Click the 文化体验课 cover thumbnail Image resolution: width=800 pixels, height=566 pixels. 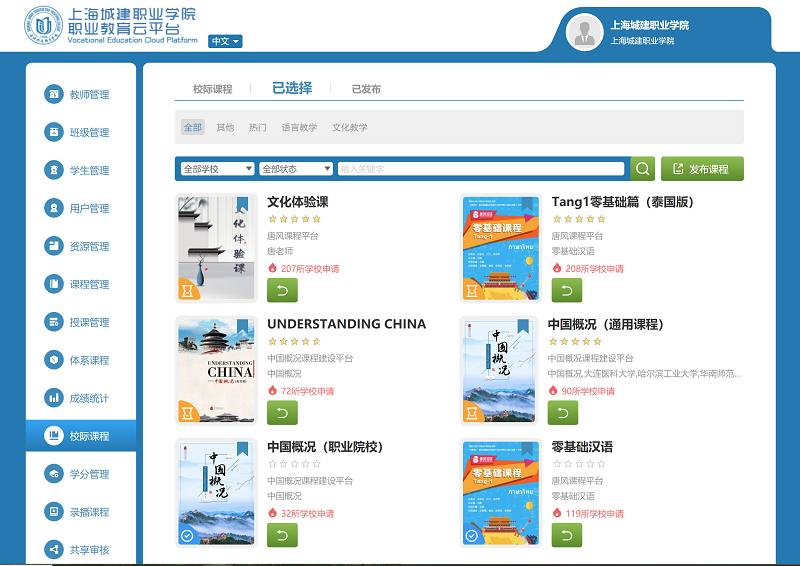(x=216, y=248)
